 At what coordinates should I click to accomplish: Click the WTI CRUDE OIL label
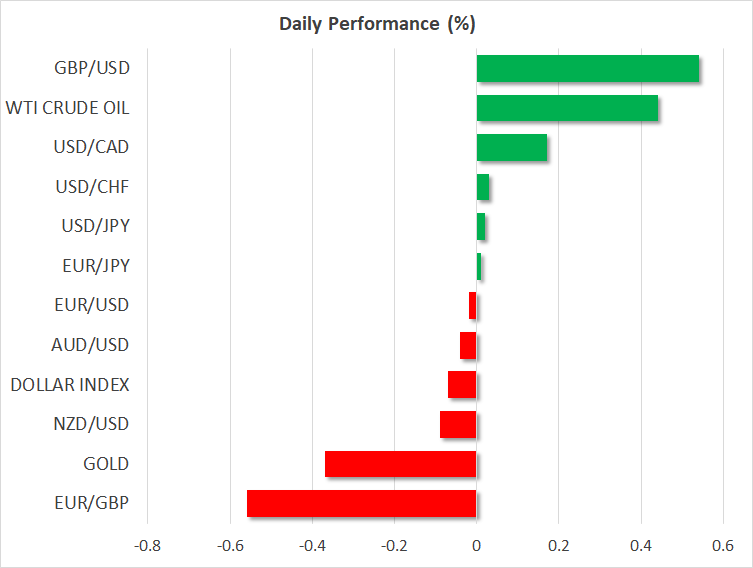[x=67, y=108]
